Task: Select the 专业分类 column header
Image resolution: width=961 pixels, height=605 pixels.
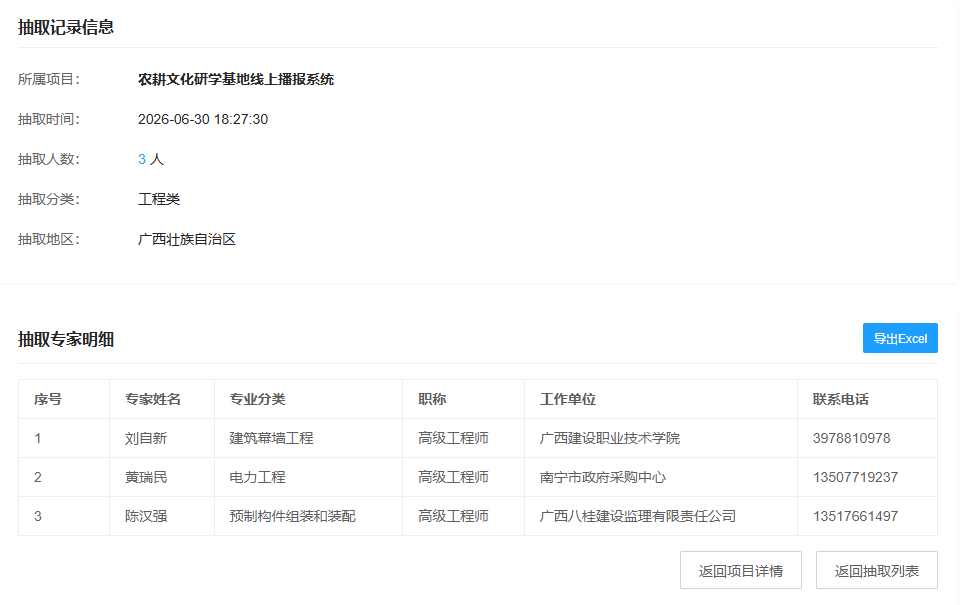Action: coord(257,400)
